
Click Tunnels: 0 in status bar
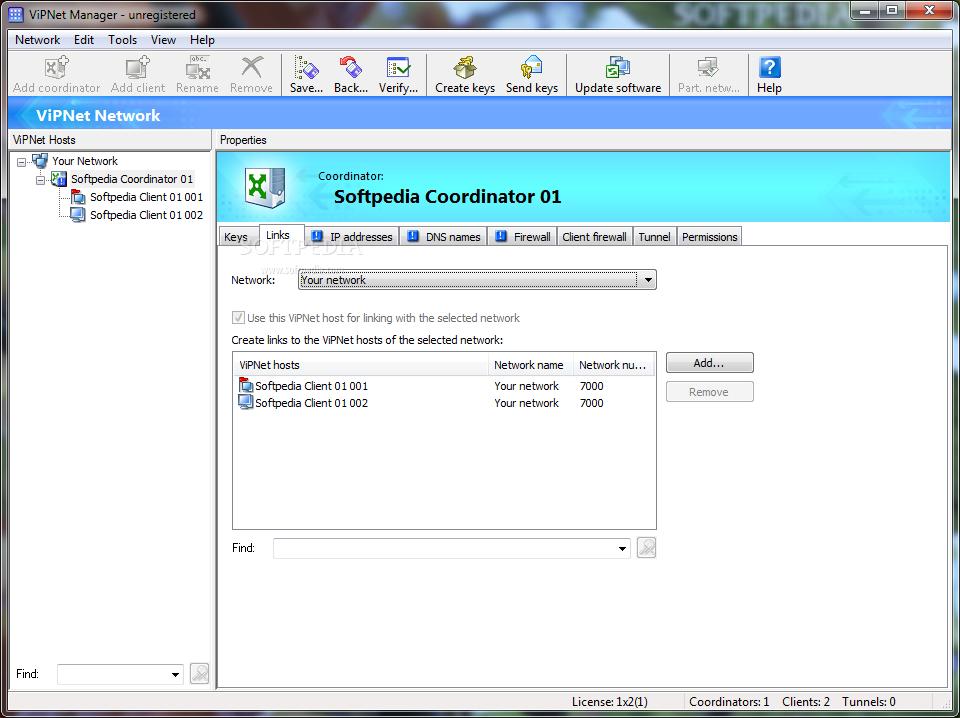coord(869,701)
